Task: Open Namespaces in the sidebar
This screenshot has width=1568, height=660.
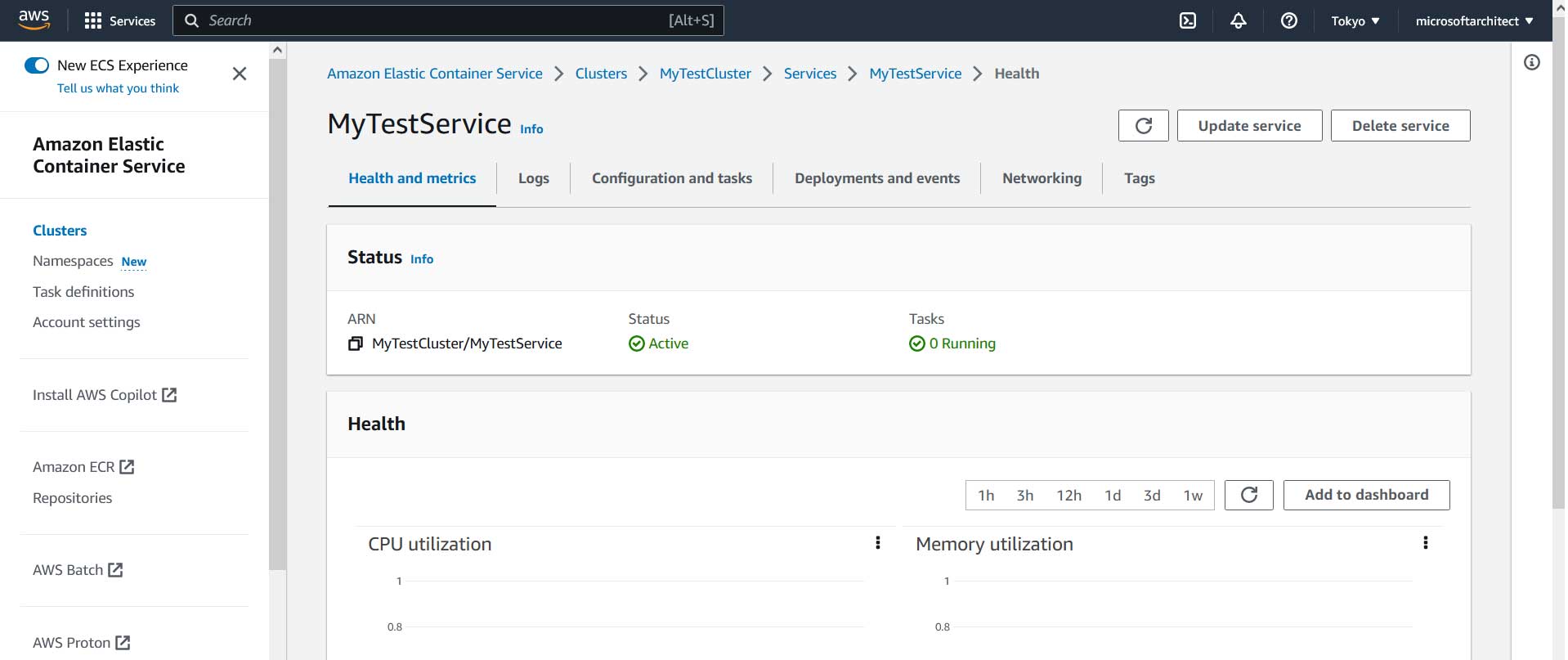Action: coord(73,261)
